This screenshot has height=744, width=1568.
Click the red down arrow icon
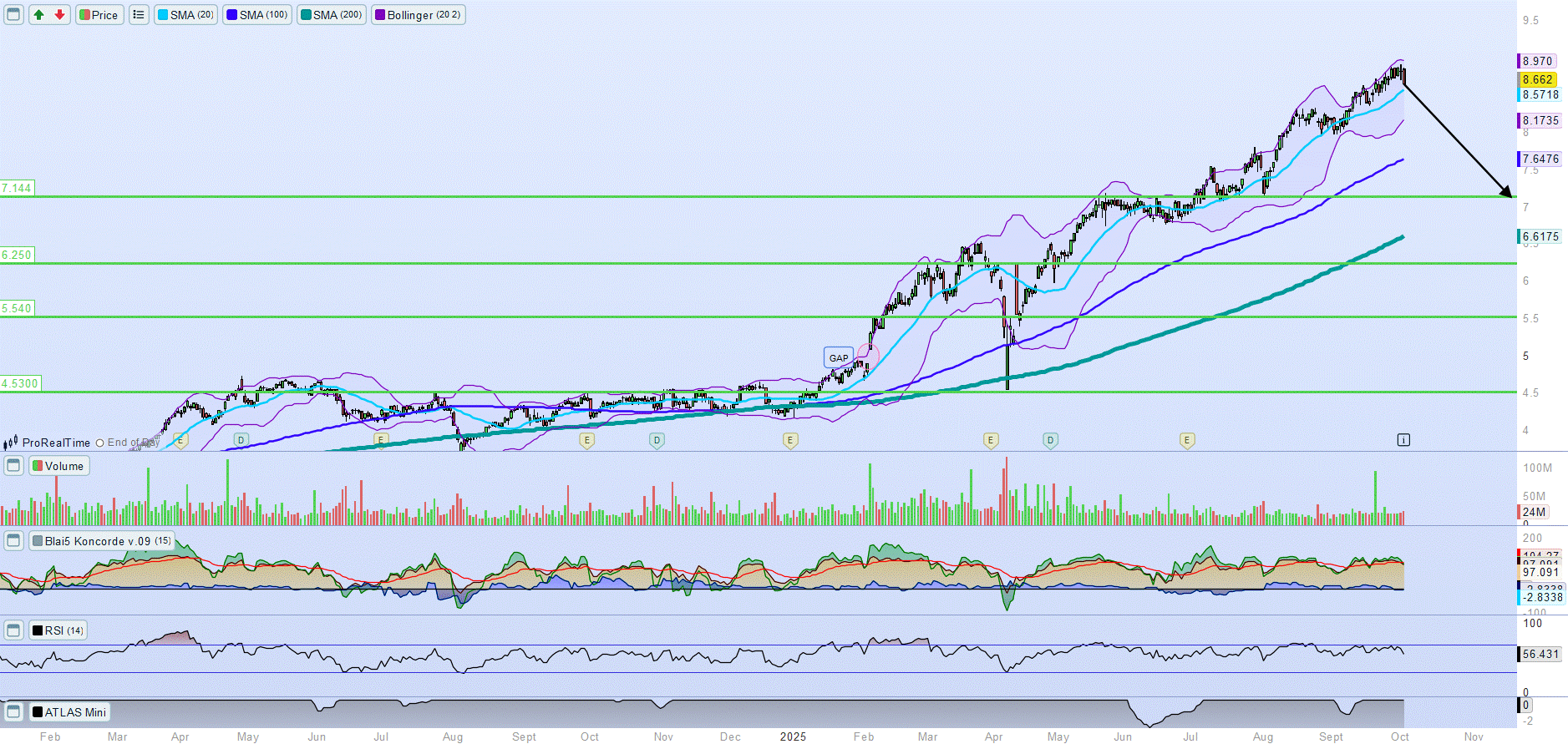pos(59,15)
